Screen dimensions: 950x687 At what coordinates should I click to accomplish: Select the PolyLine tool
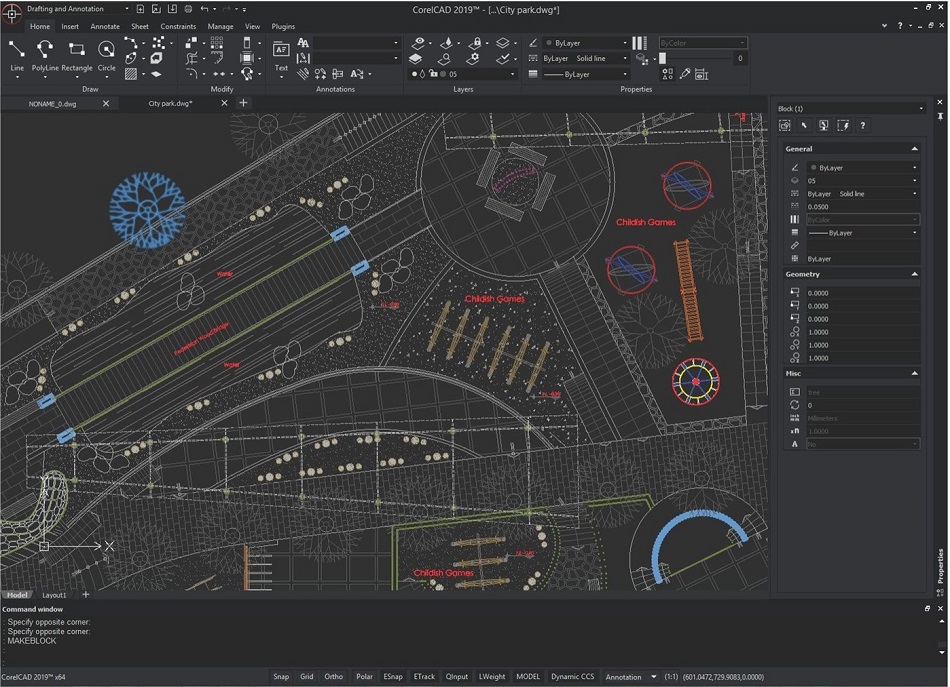[45, 56]
